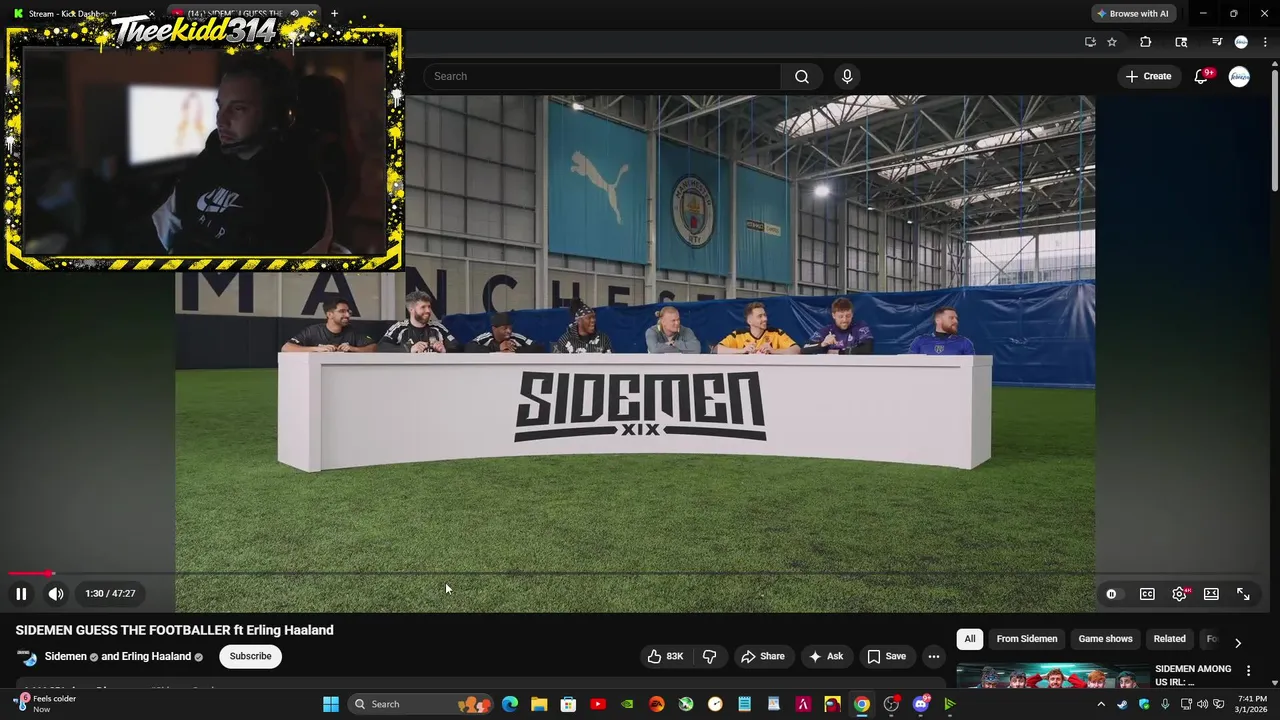Click the Sidemen channel avatar

pos(27,657)
